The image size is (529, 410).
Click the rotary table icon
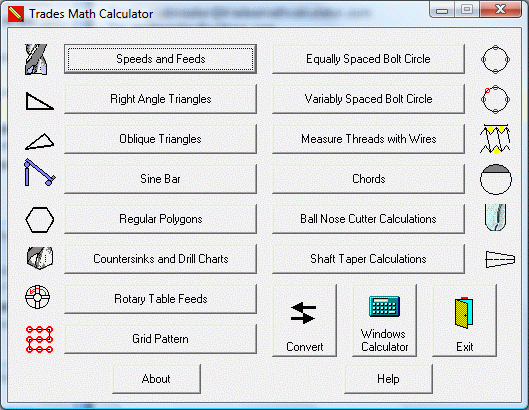click(38, 297)
